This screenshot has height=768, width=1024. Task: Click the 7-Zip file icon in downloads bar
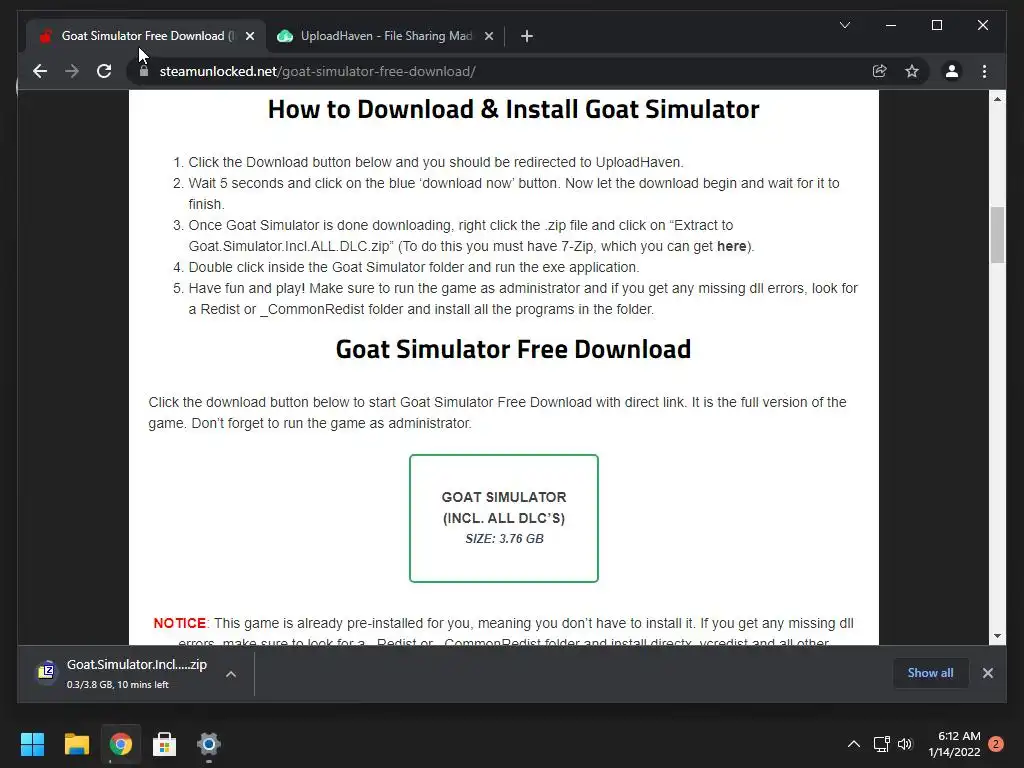coord(46,671)
